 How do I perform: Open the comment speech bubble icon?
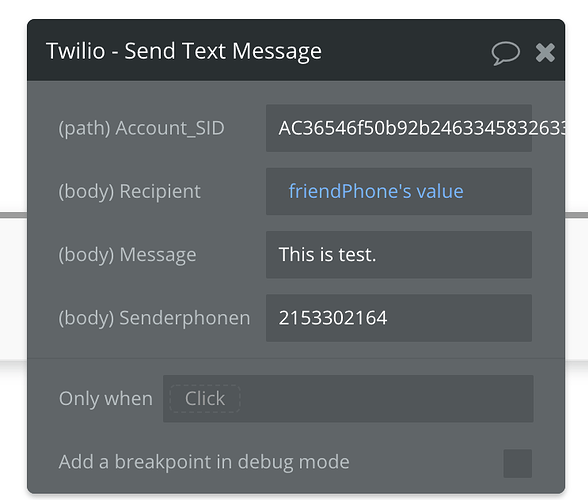(x=506, y=53)
